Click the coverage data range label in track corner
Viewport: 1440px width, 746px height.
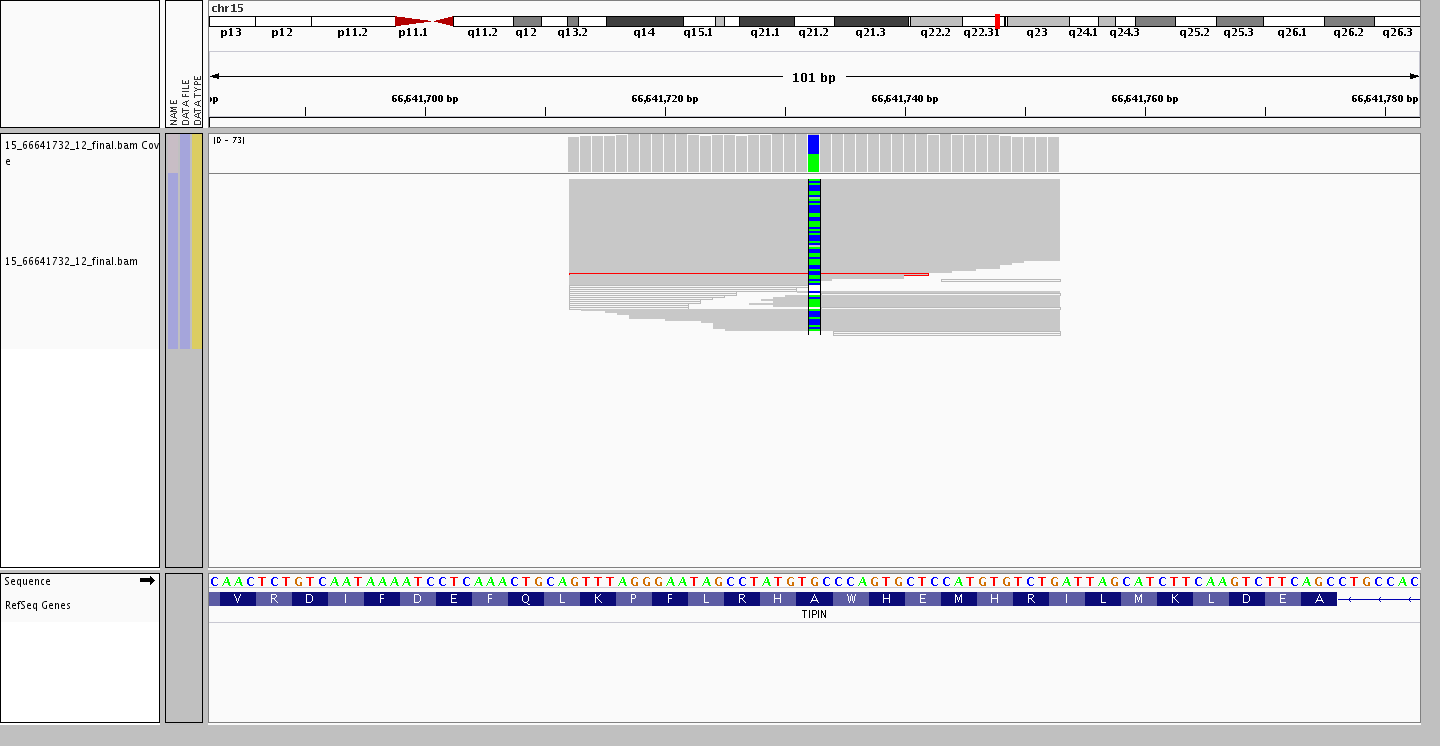[x=229, y=140]
